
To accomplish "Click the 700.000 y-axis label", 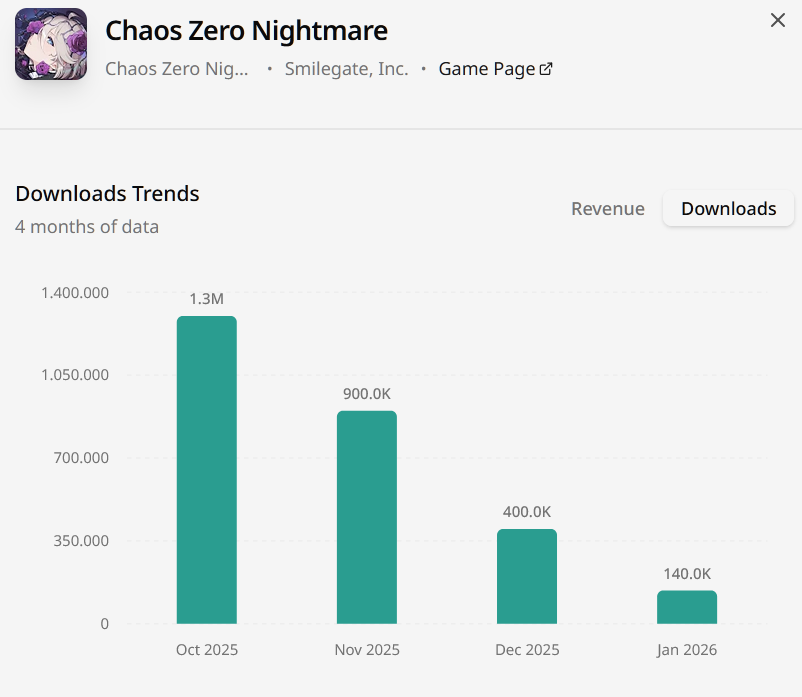I will (x=81, y=458).
